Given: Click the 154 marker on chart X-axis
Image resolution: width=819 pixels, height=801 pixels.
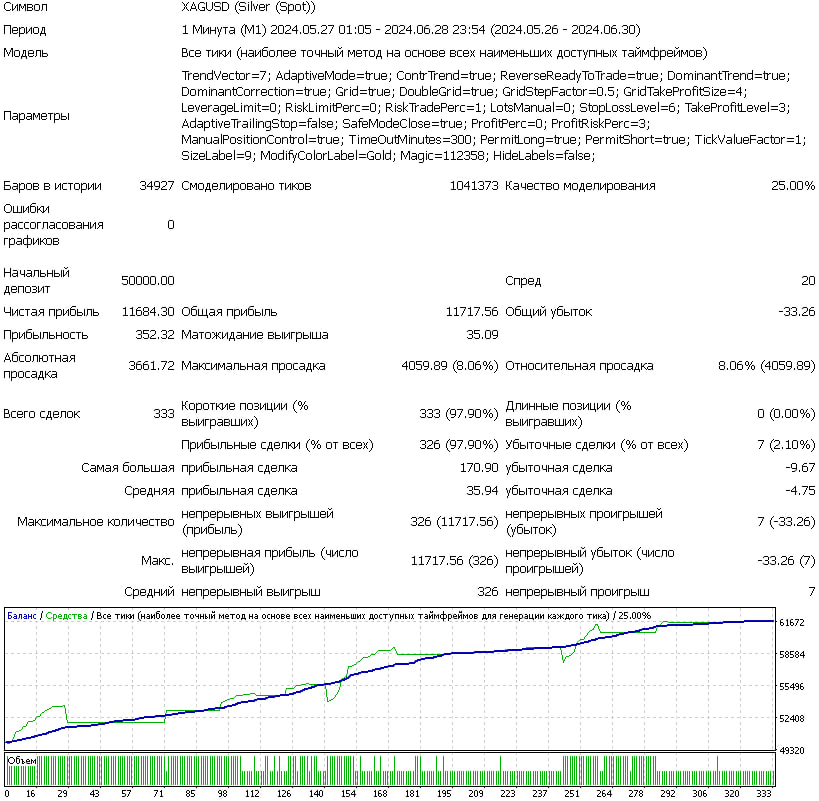Looking at the screenshot, I should pos(348,792).
